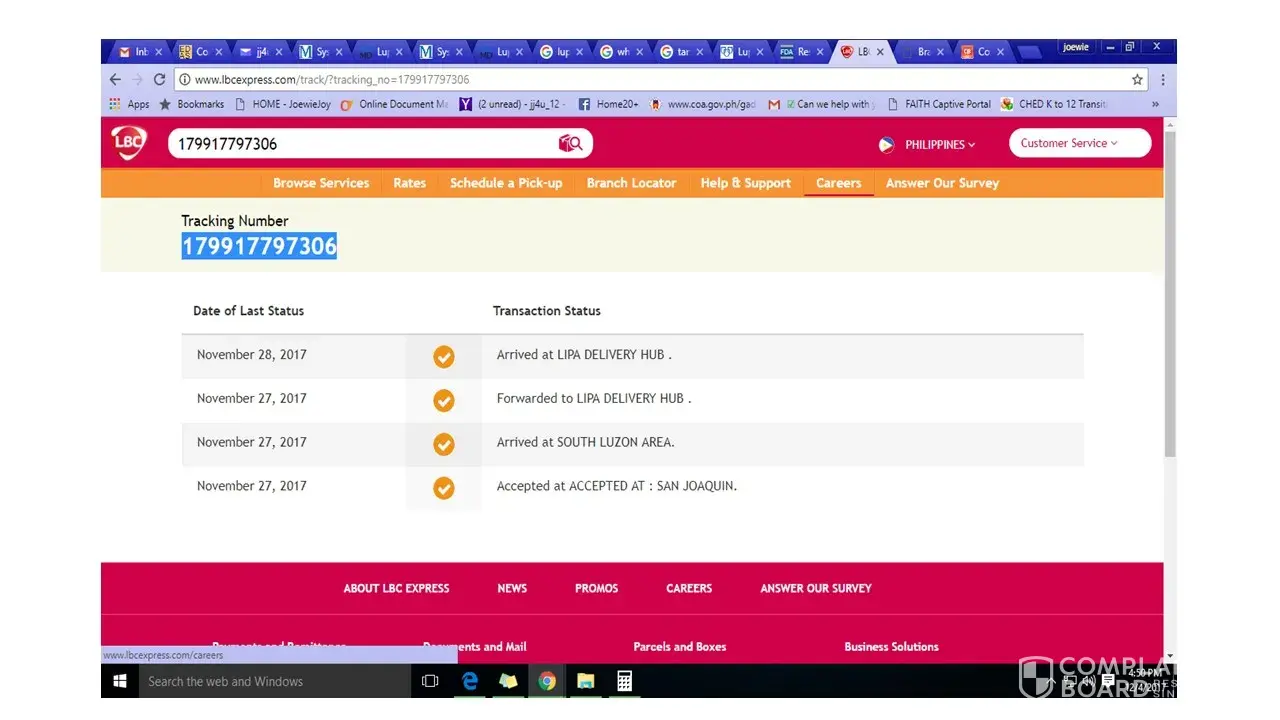Open the Customer Service dropdown
The width and height of the screenshot is (1280, 720).
pos(1078,143)
